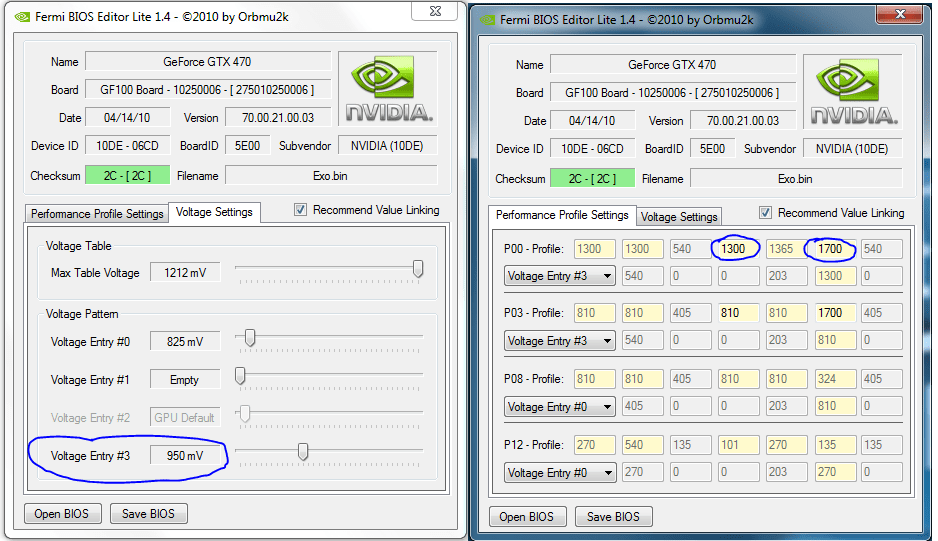The height and width of the screenshot is (541, 938).
Task: Click left window's title bar app icon
Action: 23,17
